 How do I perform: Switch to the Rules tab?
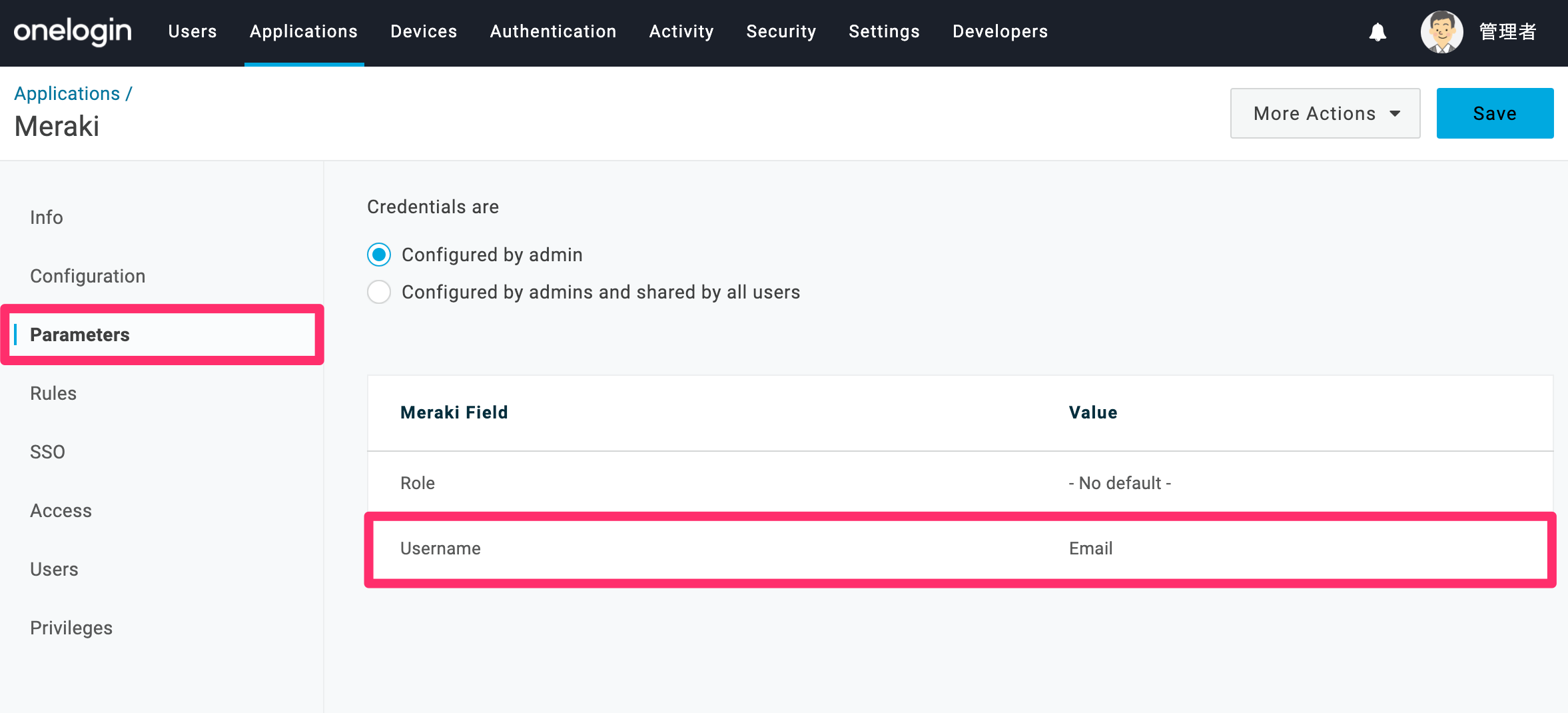click(53, 393)
